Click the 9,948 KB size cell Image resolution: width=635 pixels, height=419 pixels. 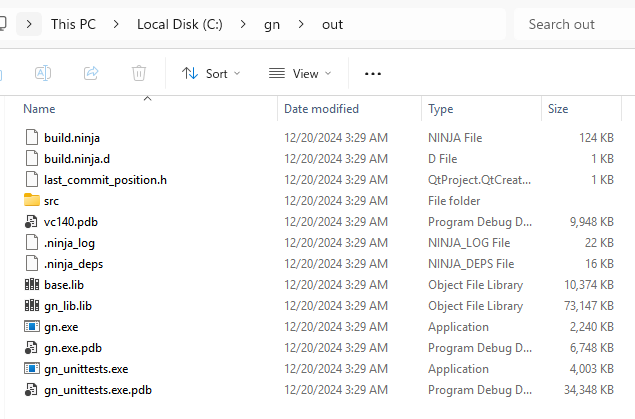(x=592, y=222)
